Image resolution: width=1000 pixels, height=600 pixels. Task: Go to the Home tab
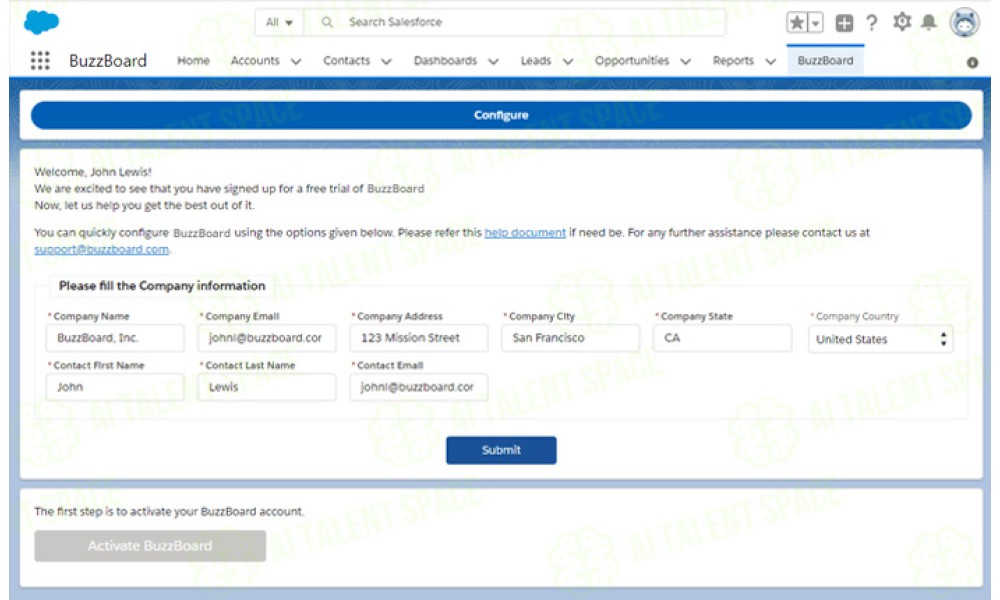193,61
